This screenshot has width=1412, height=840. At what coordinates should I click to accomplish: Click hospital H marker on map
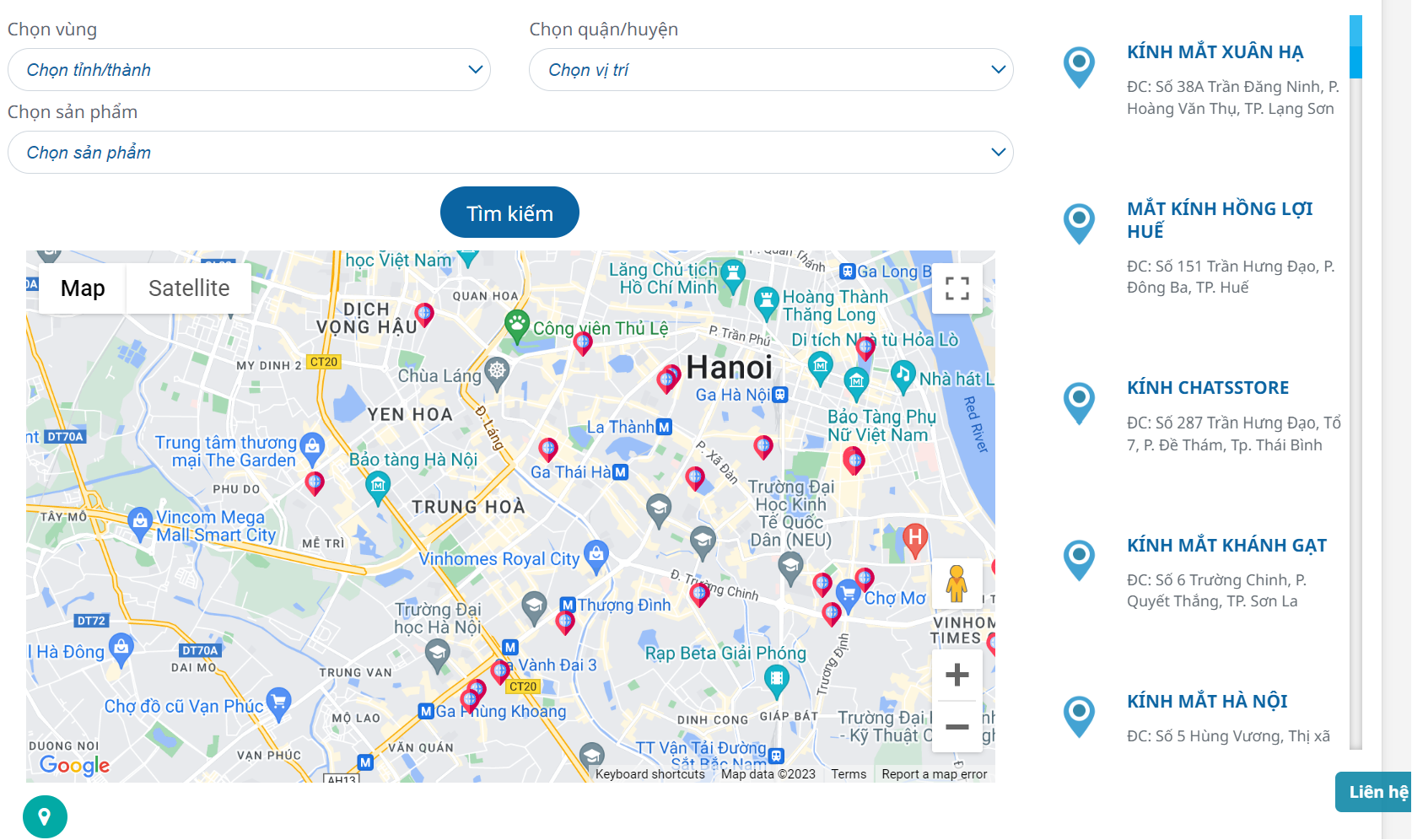[x=915, y=540]
